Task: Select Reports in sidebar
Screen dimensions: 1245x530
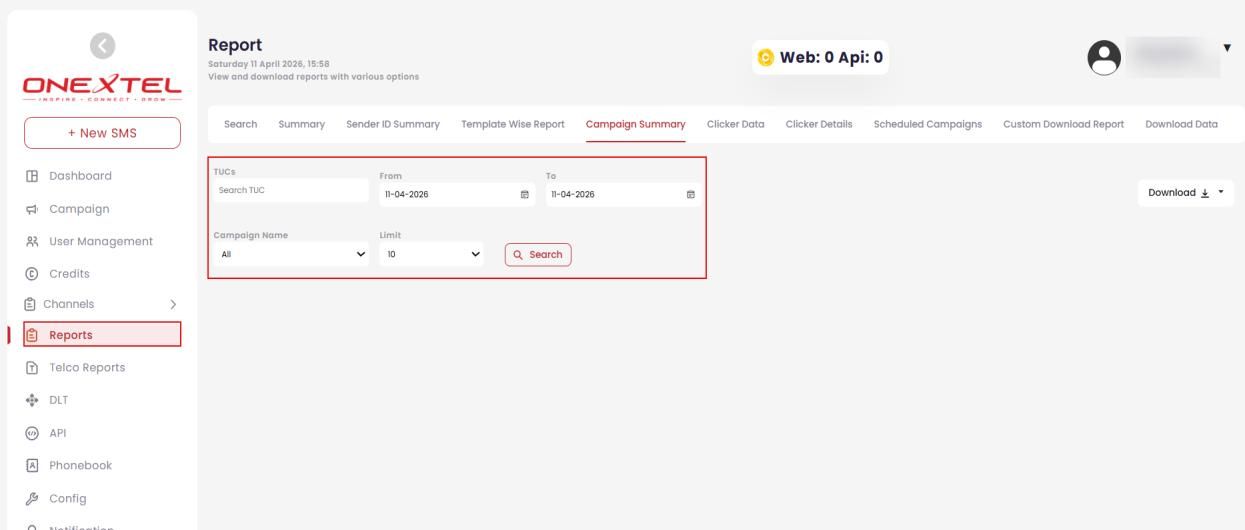Action: [102, 335]
